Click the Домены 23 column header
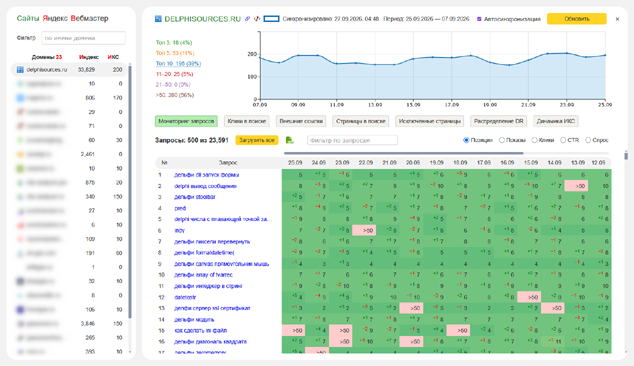Viewport: 634px width, 366px height. click(x=47, y=57)
